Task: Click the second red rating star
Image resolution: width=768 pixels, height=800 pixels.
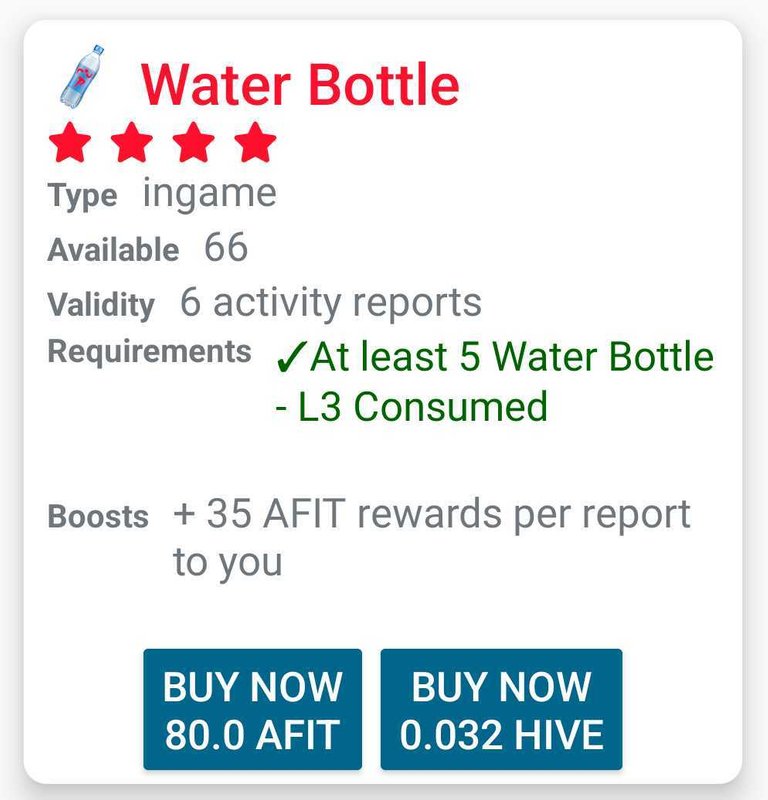Action: [131, 143]
